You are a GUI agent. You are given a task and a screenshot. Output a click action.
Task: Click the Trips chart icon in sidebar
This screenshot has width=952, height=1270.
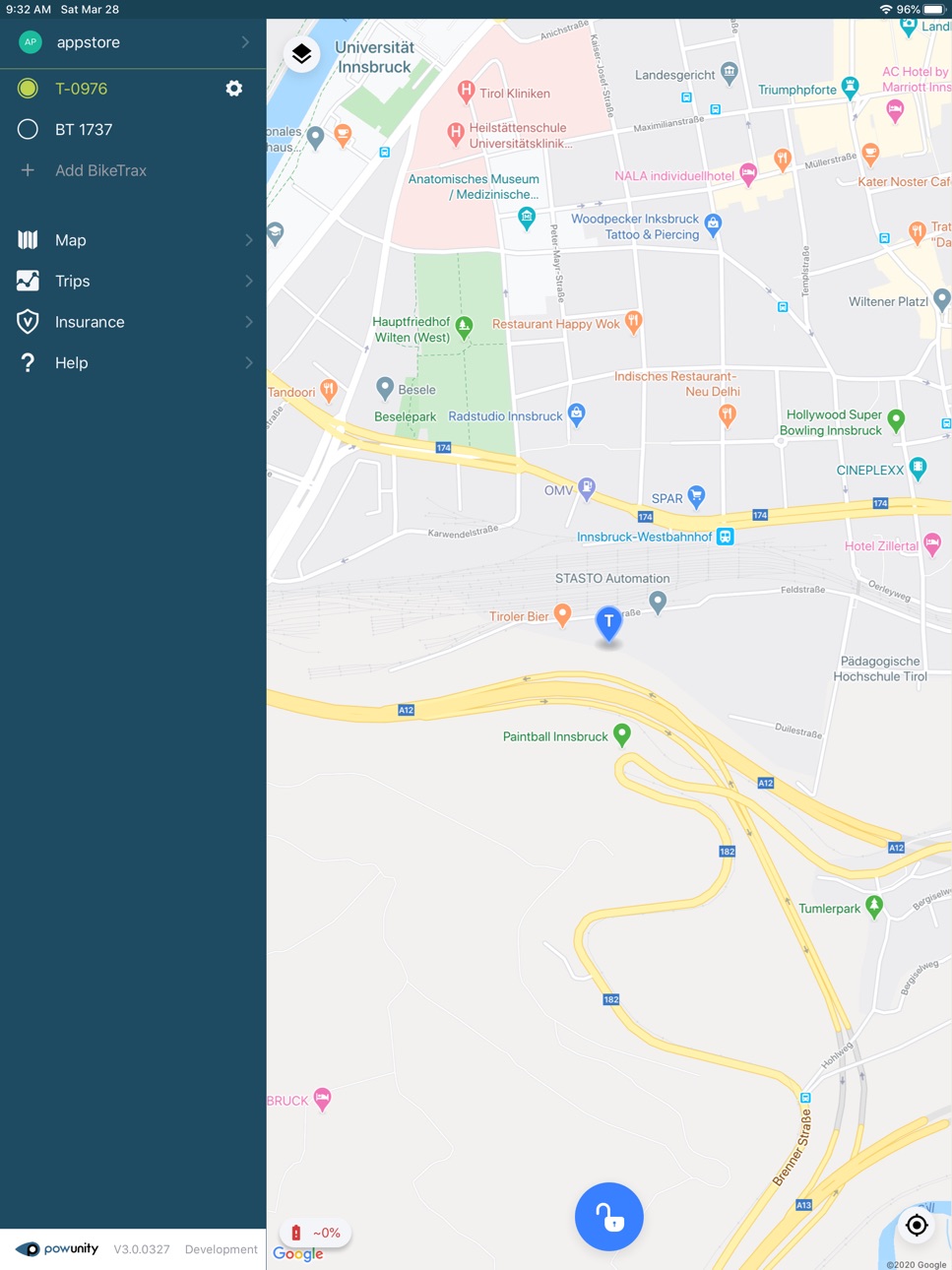(28, 282)
